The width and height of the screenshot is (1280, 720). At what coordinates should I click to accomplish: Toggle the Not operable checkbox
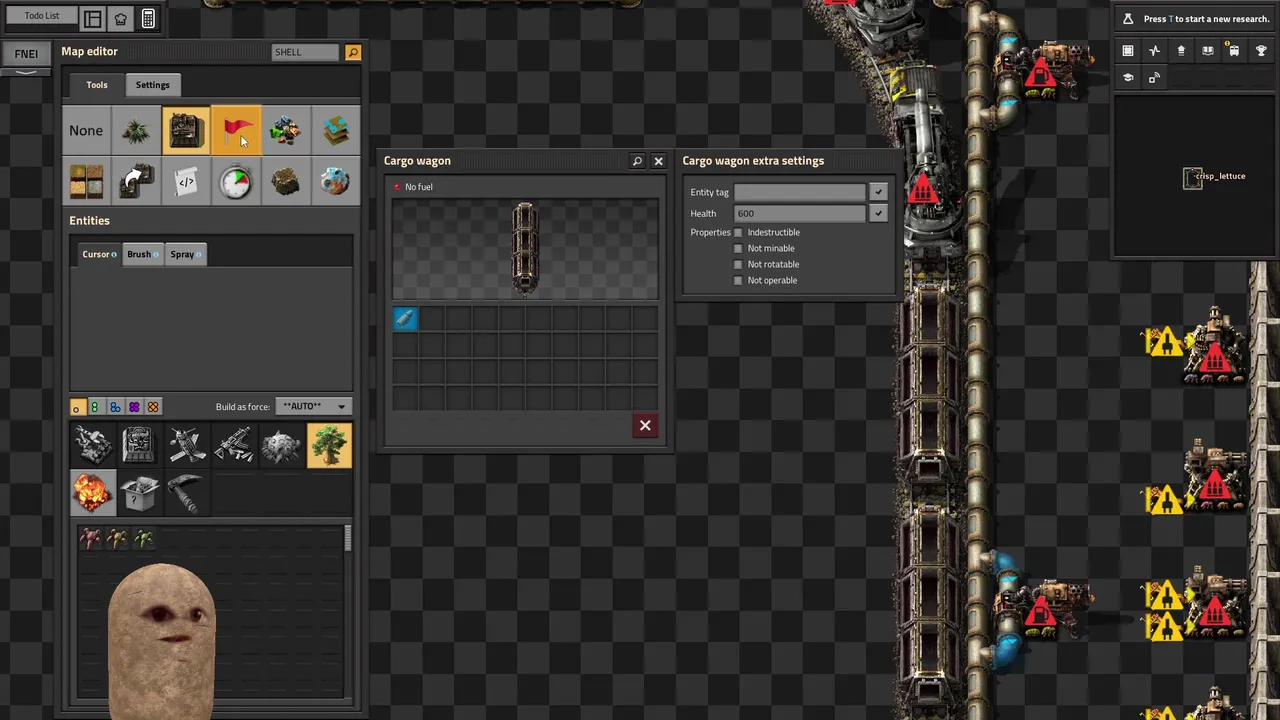739,281
